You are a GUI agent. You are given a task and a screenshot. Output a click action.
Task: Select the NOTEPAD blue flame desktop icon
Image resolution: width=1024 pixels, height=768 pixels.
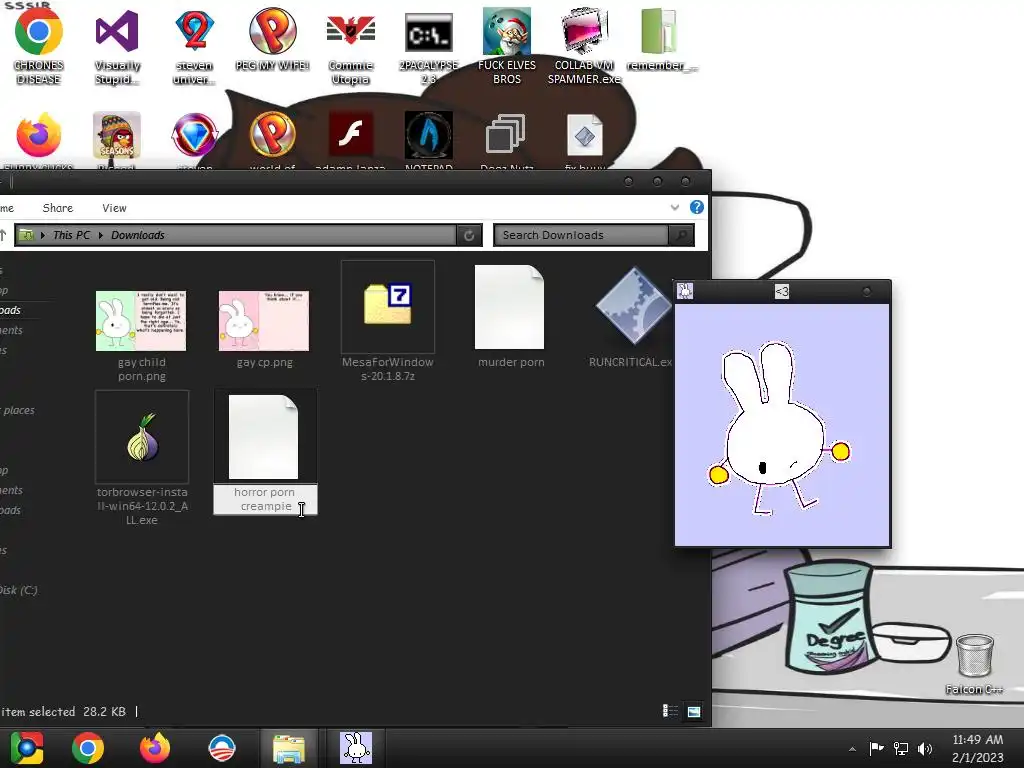tap(428, 135)
